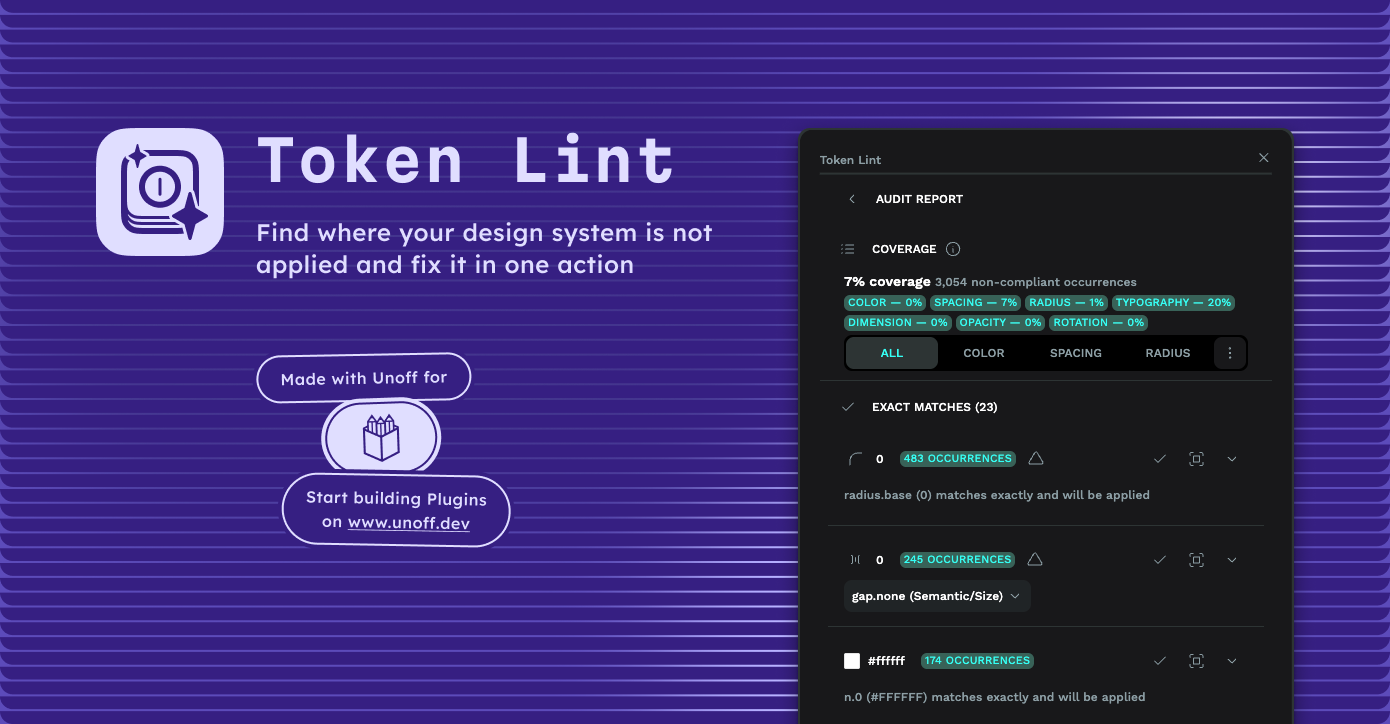
Task: Click the COLOR — 0% coverage tag
Action: [885, 302]
